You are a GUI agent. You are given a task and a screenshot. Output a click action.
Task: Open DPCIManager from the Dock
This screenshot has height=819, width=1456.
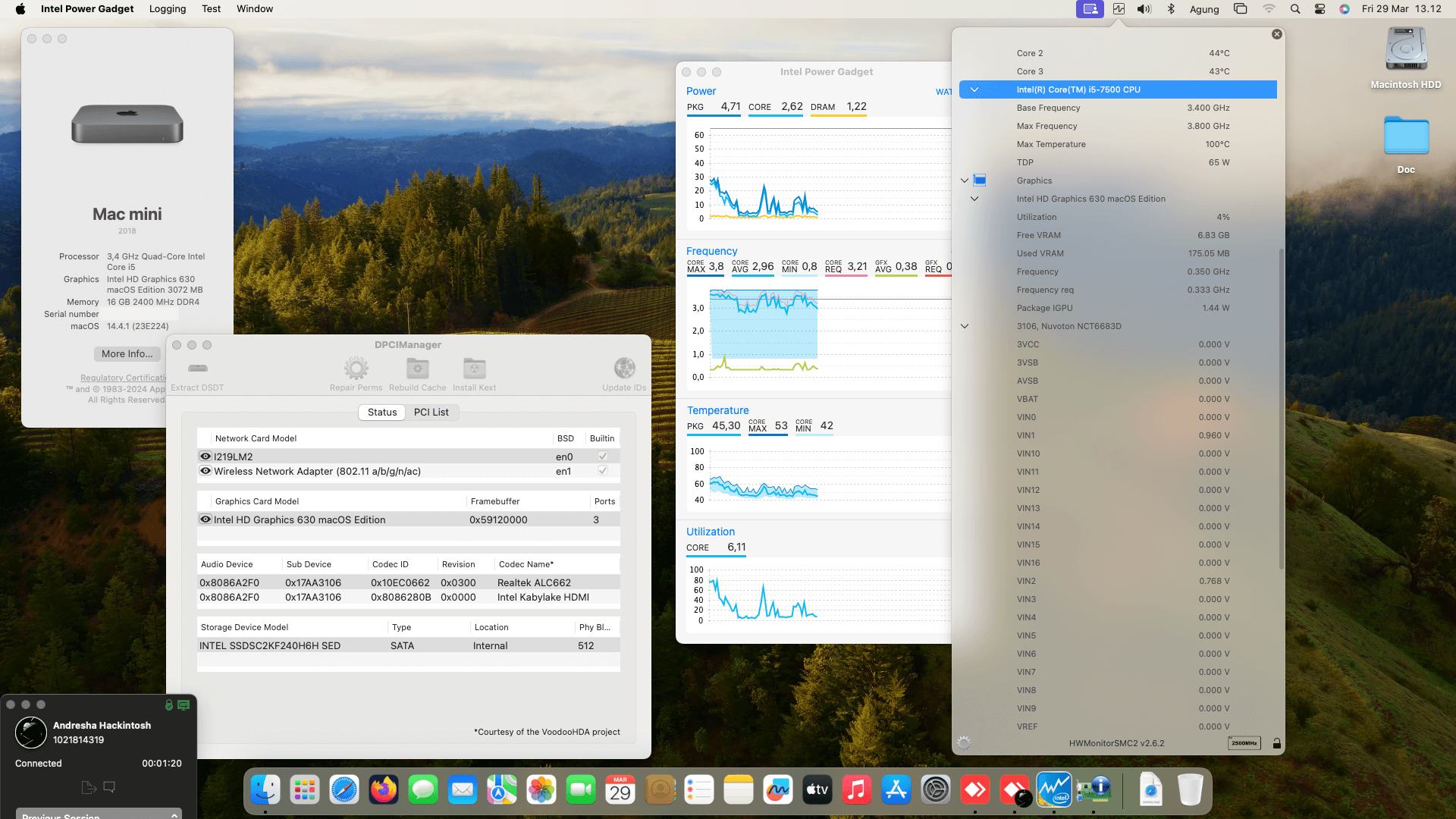pos(1094,789)
